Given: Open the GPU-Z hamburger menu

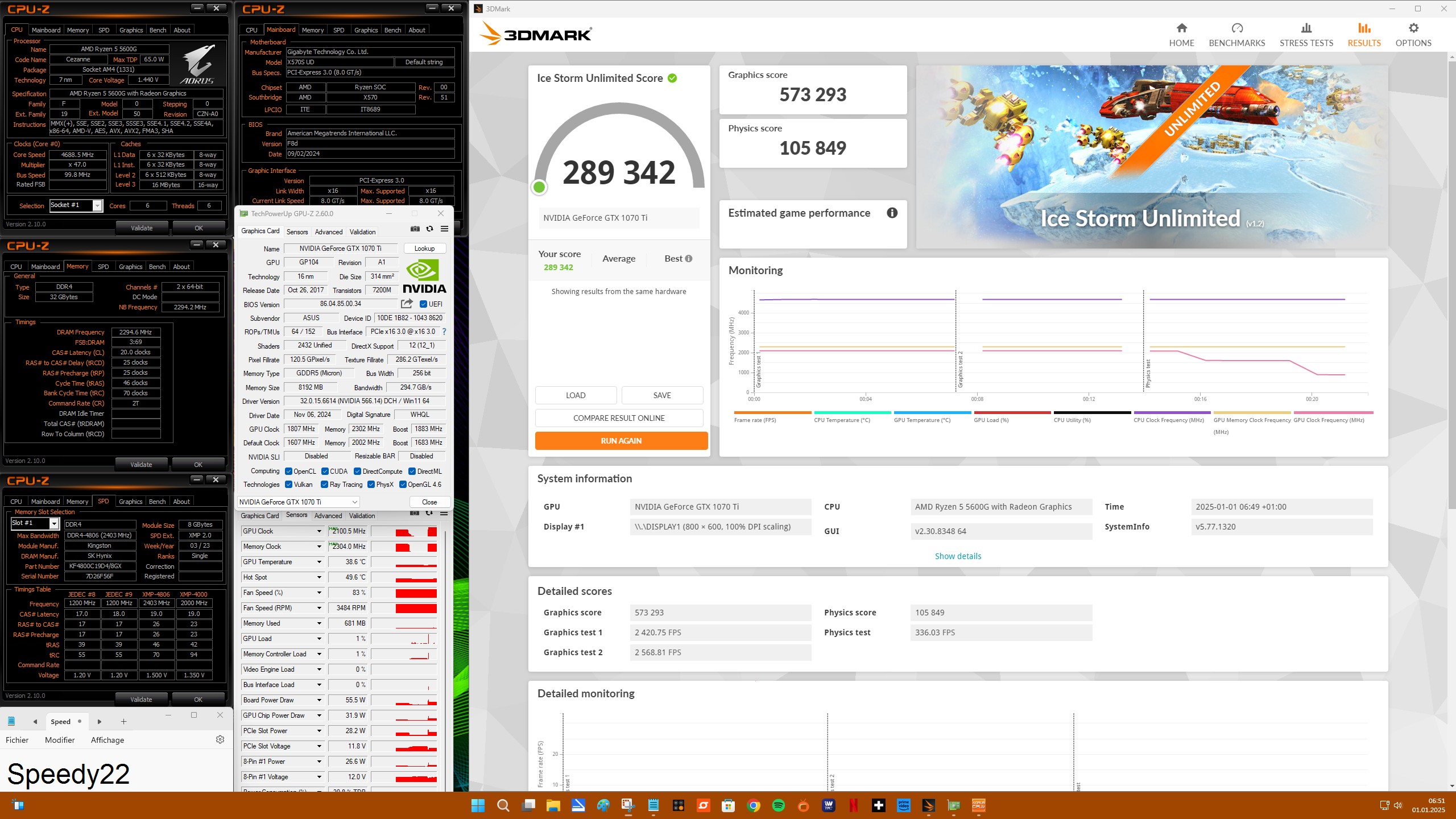Looking at the screenshot, I should [444, 229].
